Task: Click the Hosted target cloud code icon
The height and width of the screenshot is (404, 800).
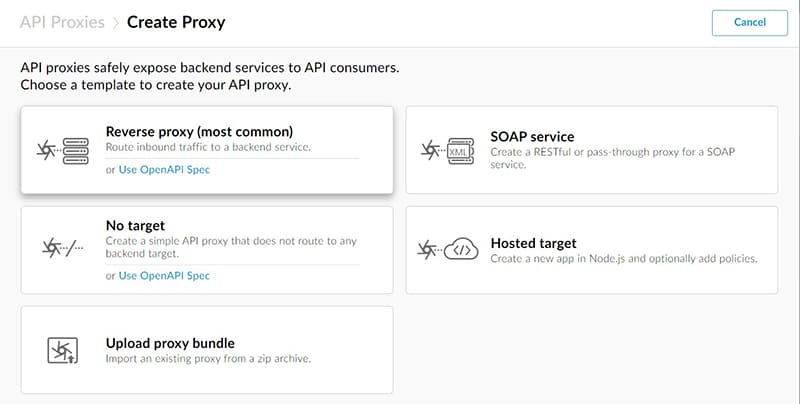Action: (461, 249)
